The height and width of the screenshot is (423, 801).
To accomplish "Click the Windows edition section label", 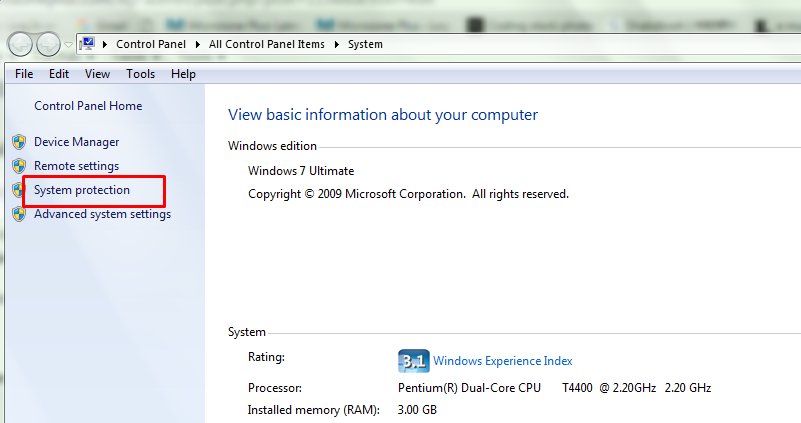I will [272, 146].
